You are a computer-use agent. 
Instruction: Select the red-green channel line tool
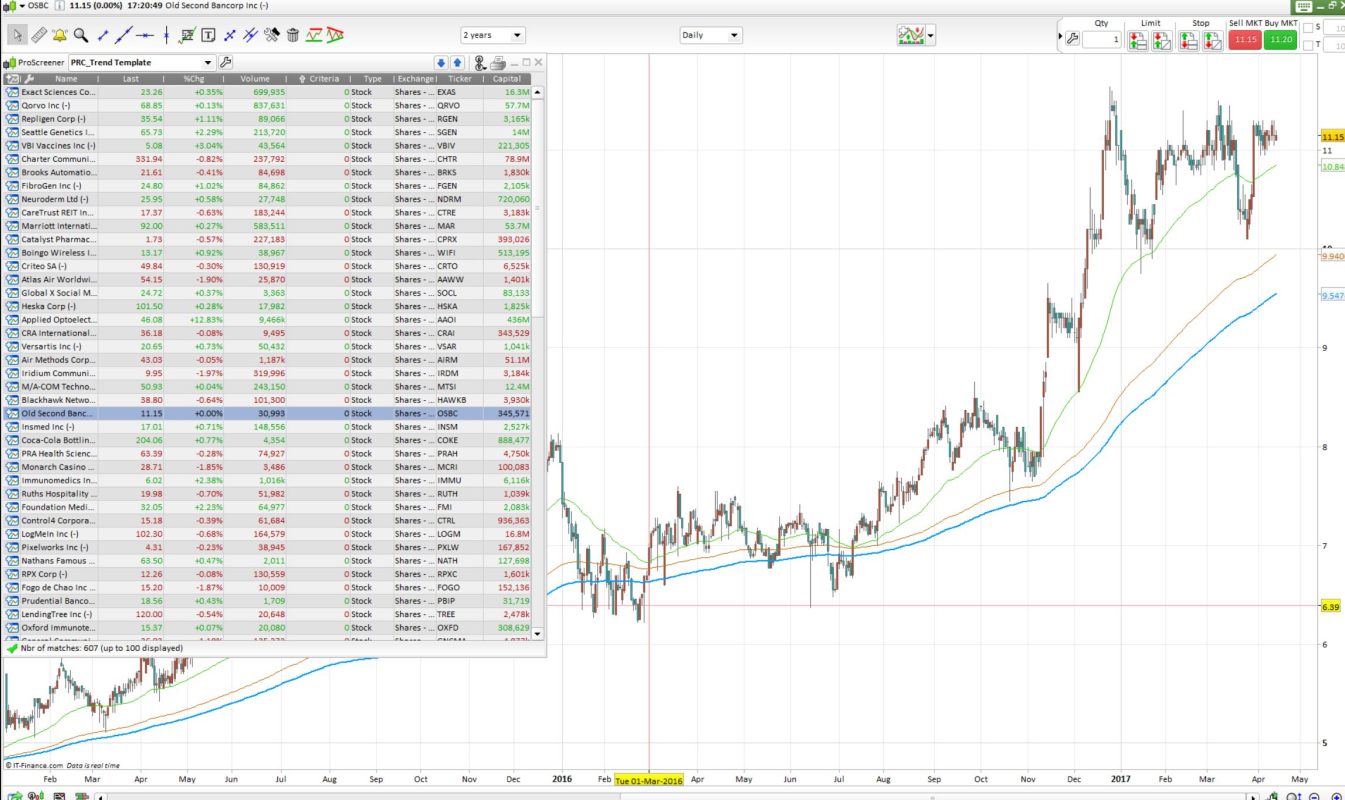[314, 35]
